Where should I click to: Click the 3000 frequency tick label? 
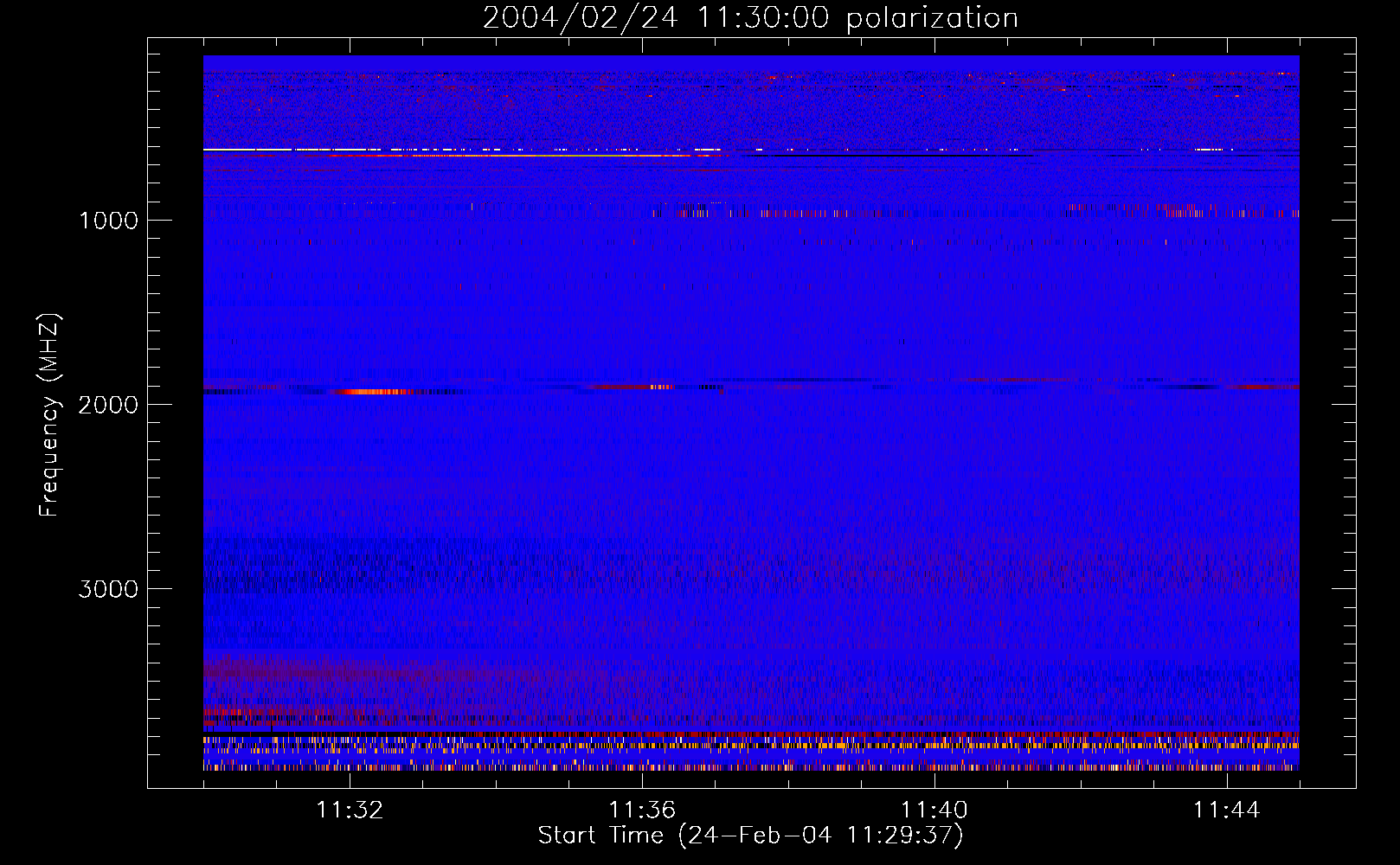tap(108, 589)
